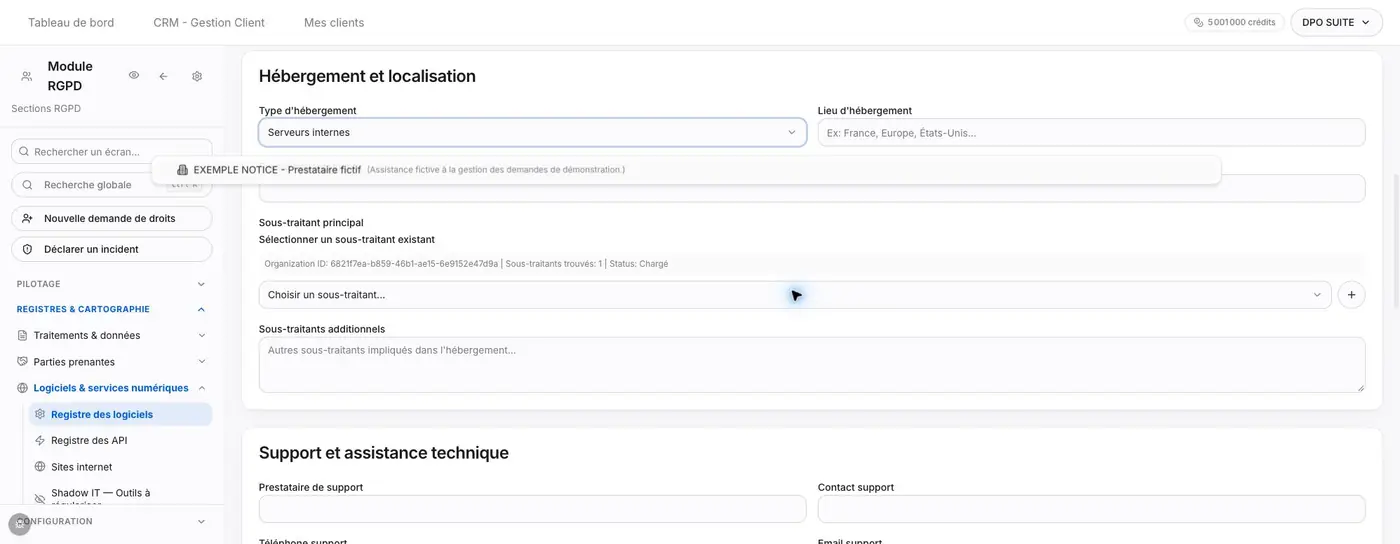Go to the CRM - Gestion Client tab
Image resolution: width=1400 pixels, height=544 pixels.
coord(209,22)
